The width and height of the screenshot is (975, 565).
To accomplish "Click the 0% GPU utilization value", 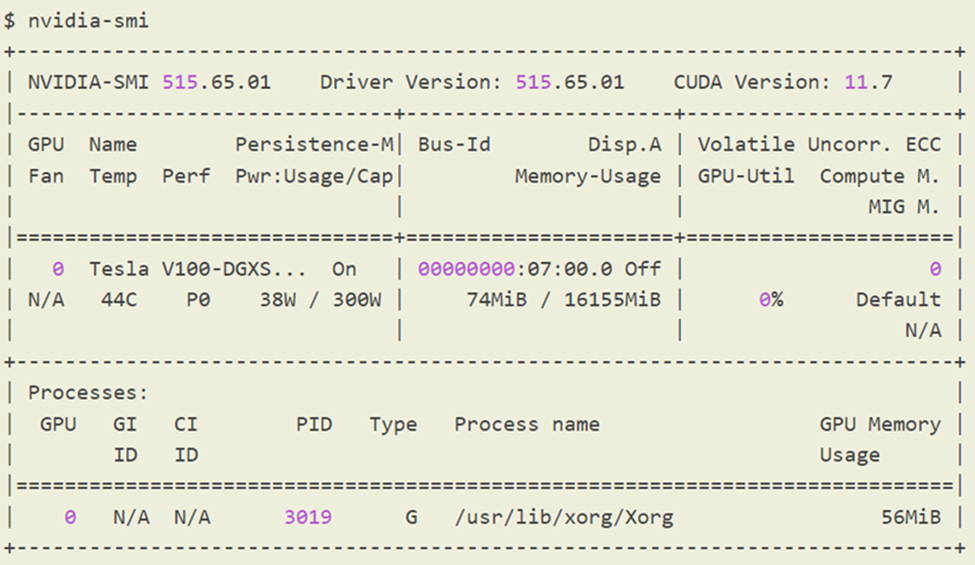I will coord(771,300).
